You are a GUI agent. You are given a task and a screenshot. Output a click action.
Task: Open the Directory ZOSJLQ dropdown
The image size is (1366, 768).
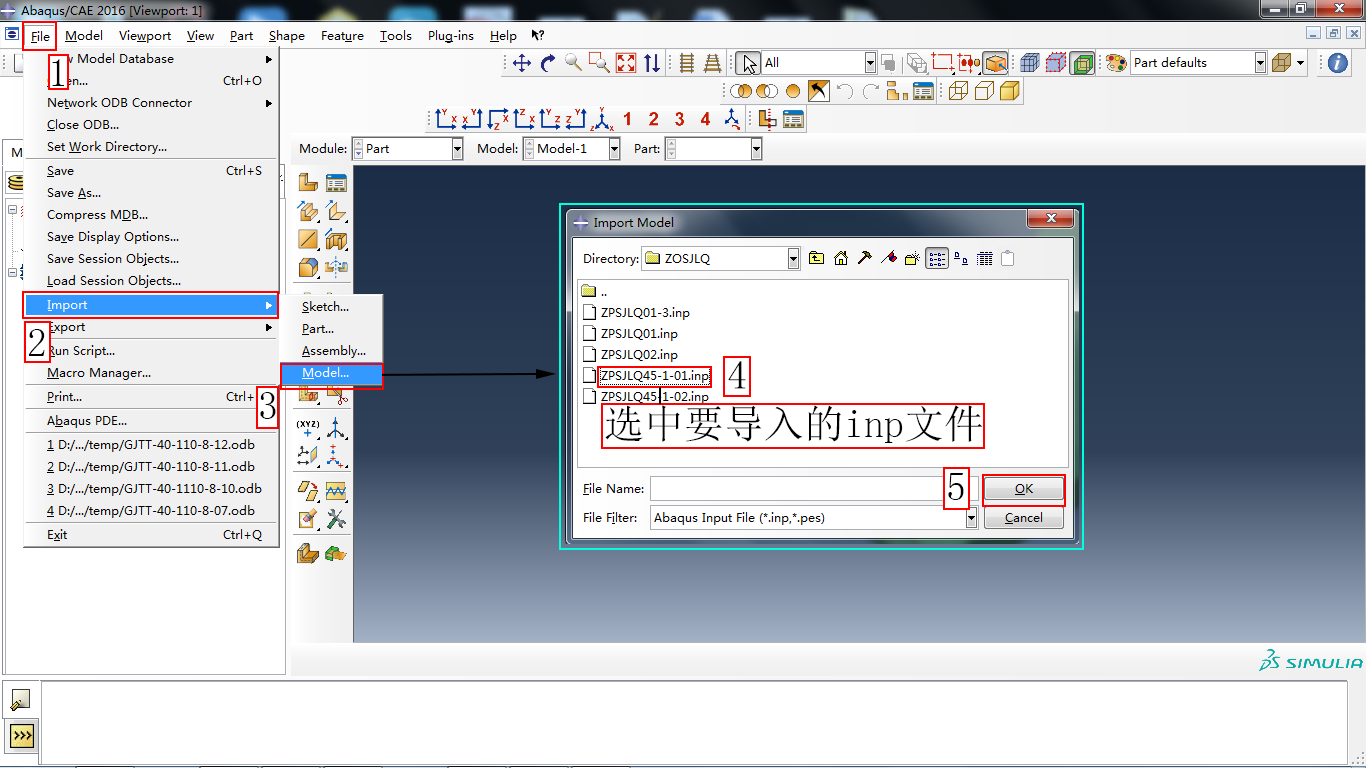point(793,258)
